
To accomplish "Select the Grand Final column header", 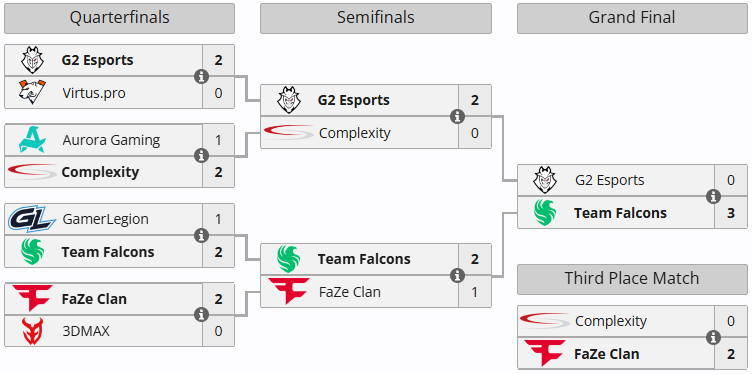I will coord(632,18).
